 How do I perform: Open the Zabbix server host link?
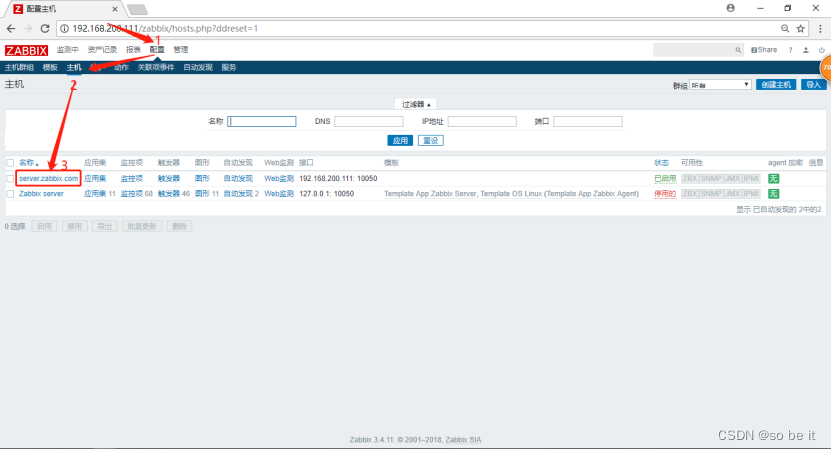[x=41, y=194]
